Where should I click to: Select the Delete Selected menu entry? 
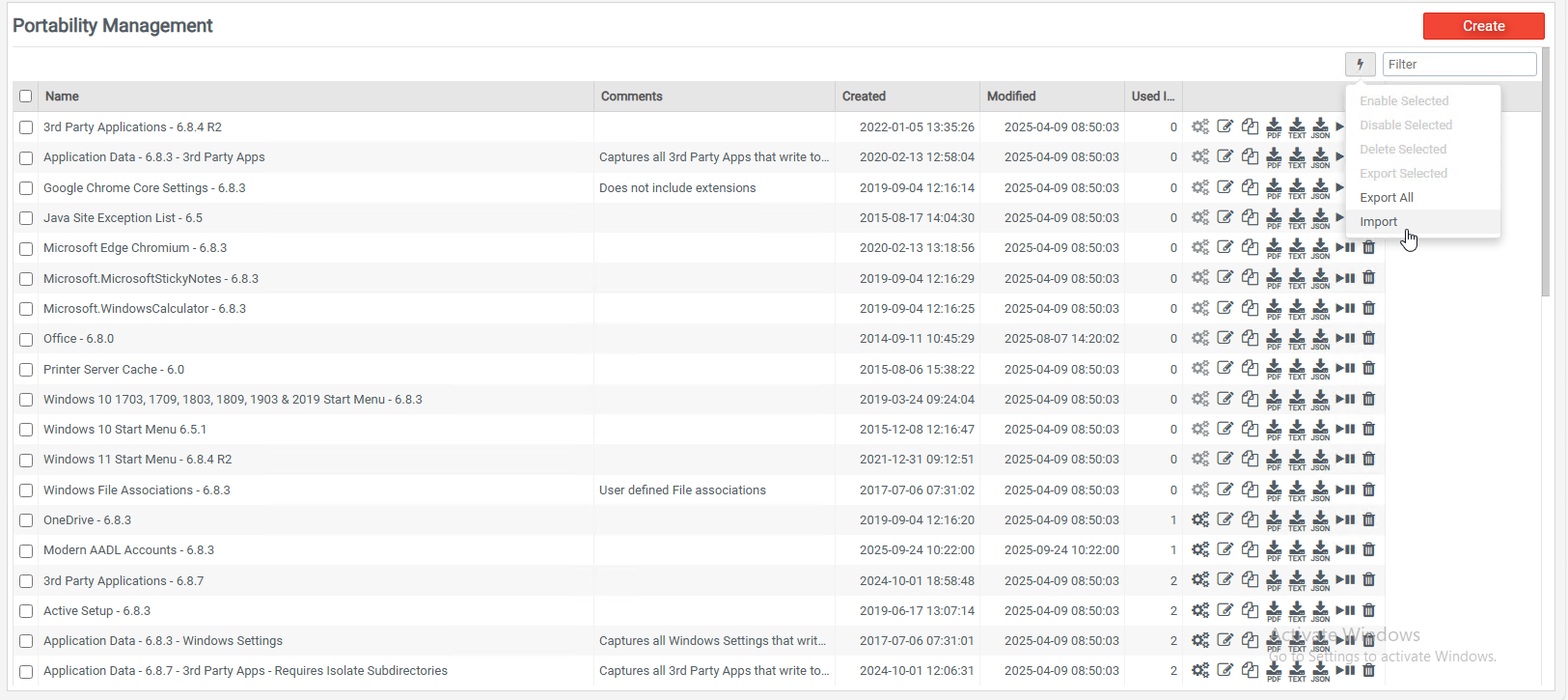[1422, 150]
